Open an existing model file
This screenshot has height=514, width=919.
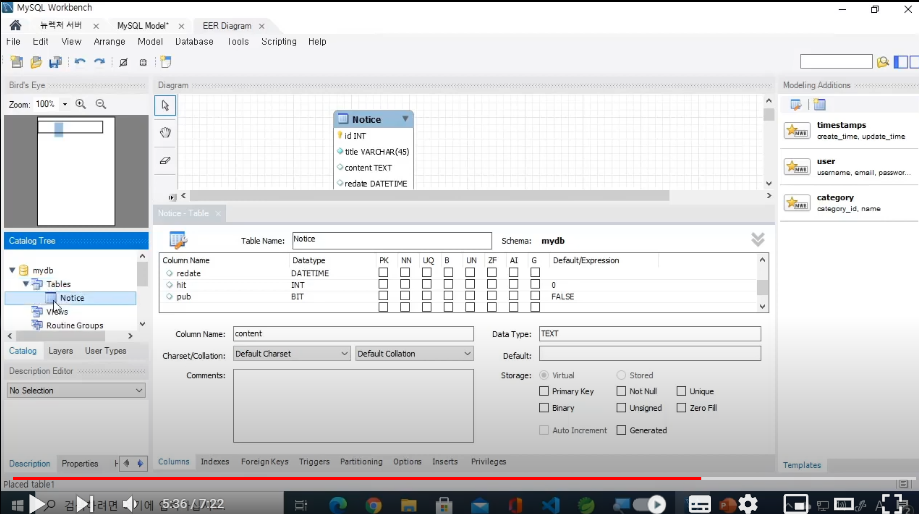click(x=36, y=62)
